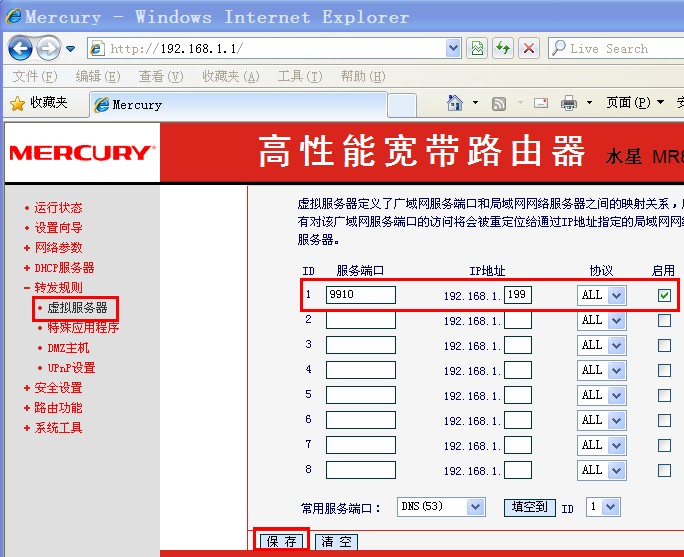The height and width of the screenshot is (557, 684).
Task: Click the RSS feeds icon
Action: click(x=499, y=103)
